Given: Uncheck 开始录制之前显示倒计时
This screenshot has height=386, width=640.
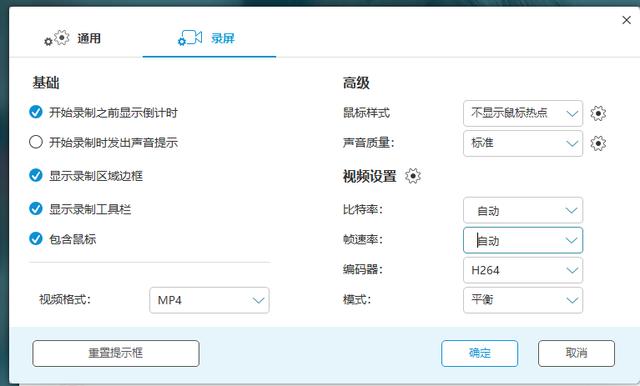Looking at the screenshot, I should click(x=36, y=112).
